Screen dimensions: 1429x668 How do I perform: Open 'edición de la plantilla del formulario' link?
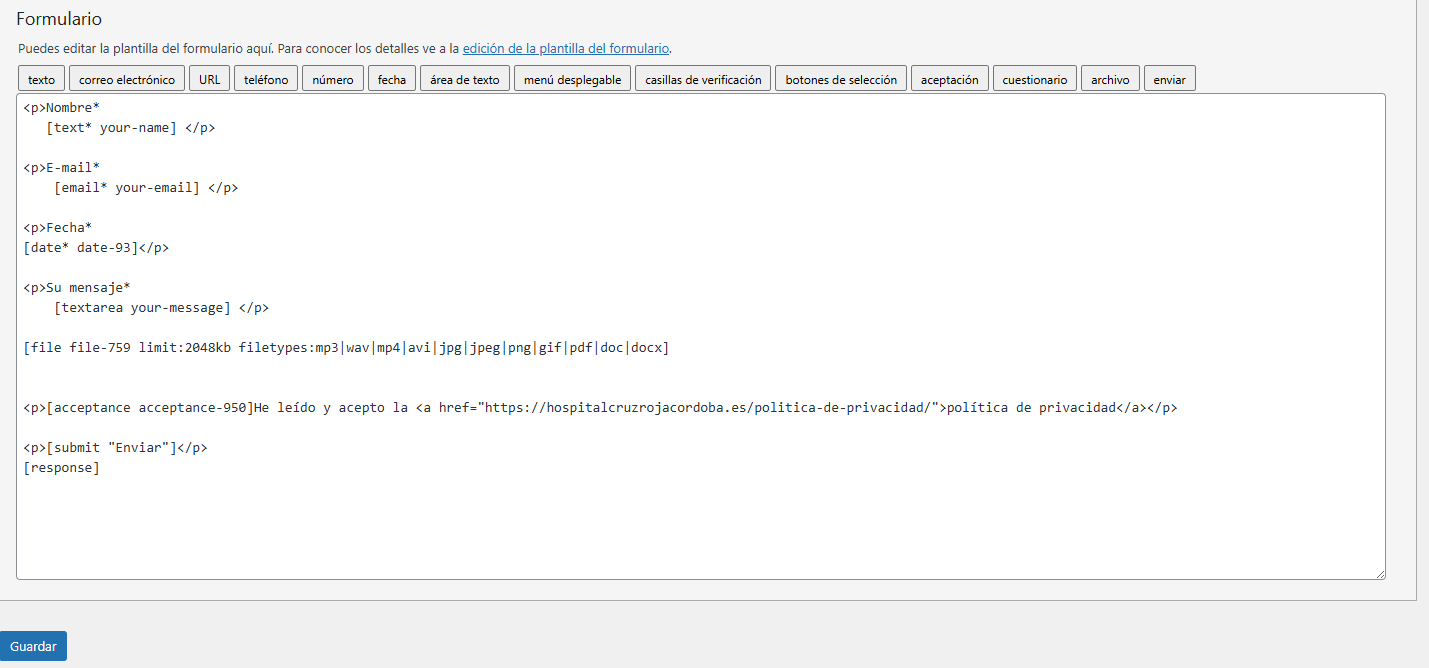565,48
